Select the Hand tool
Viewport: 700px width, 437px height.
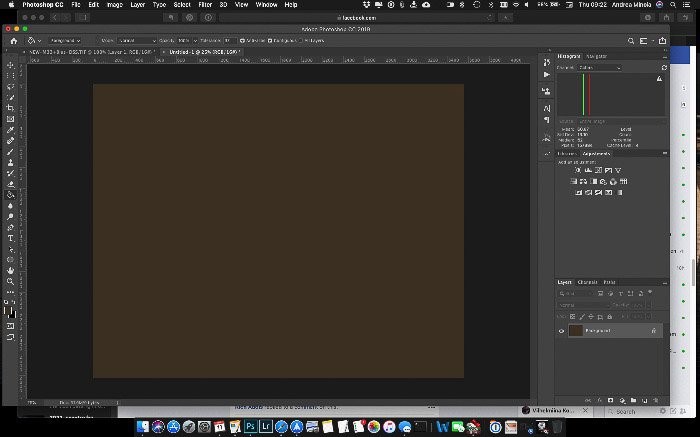point(10,271)
